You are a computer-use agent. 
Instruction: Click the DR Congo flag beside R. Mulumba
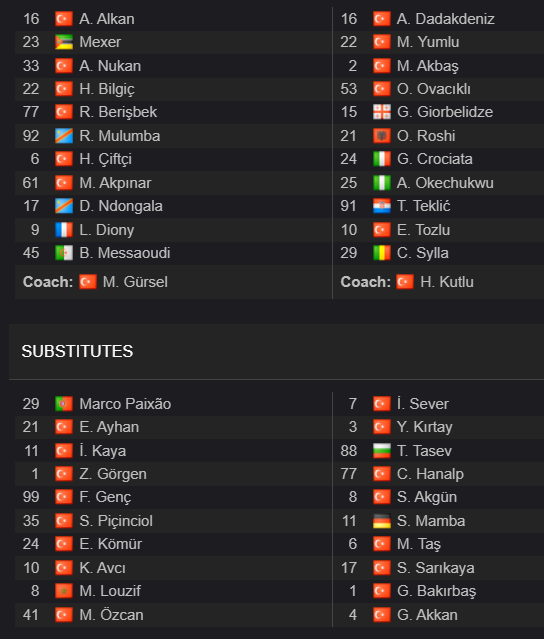point(64,136)
